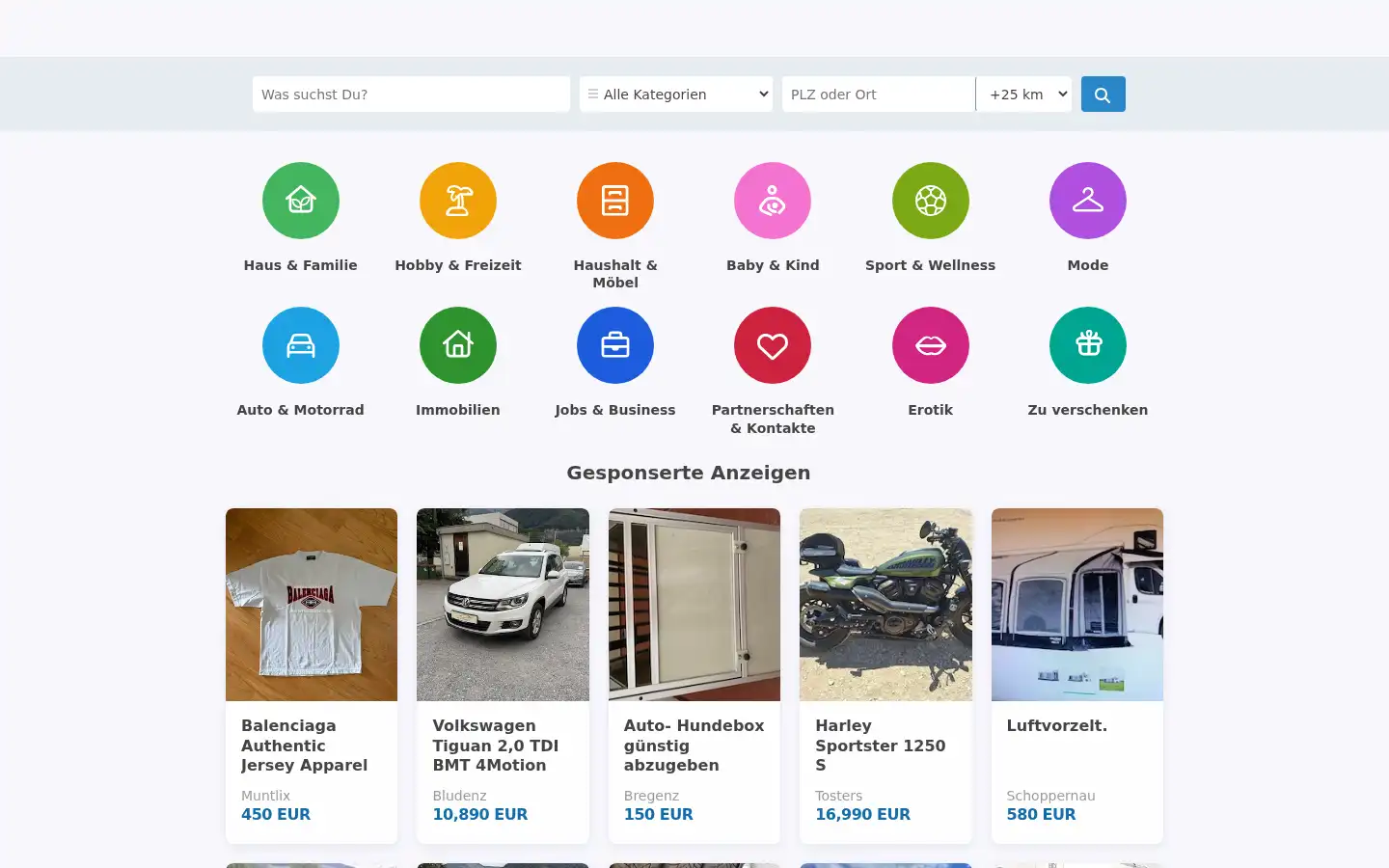Click the Muntlix location text
Image resolution: width=1389 pixels, height=868 pixels.
pyautogui.click(x=265, y=796)
